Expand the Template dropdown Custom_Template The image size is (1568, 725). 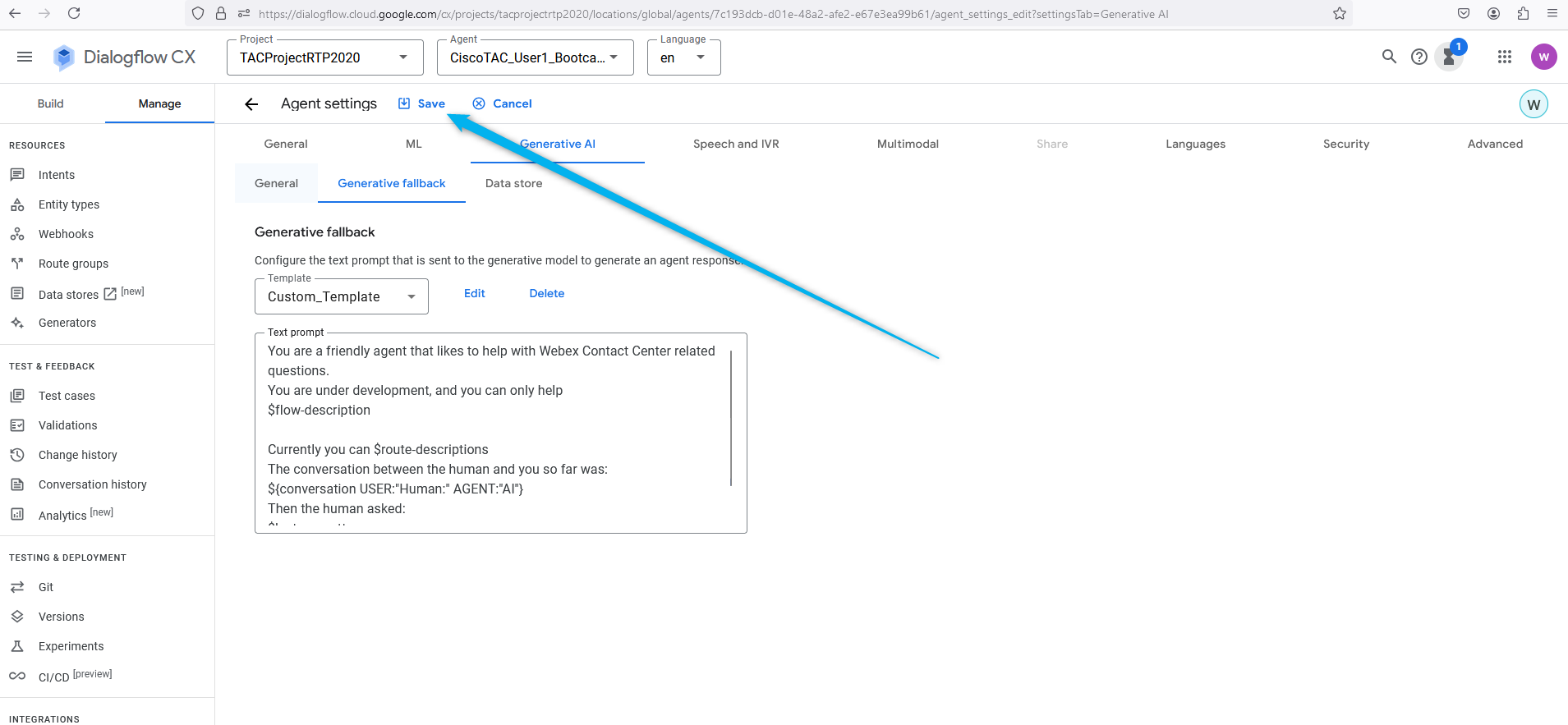tap(342, 296)
